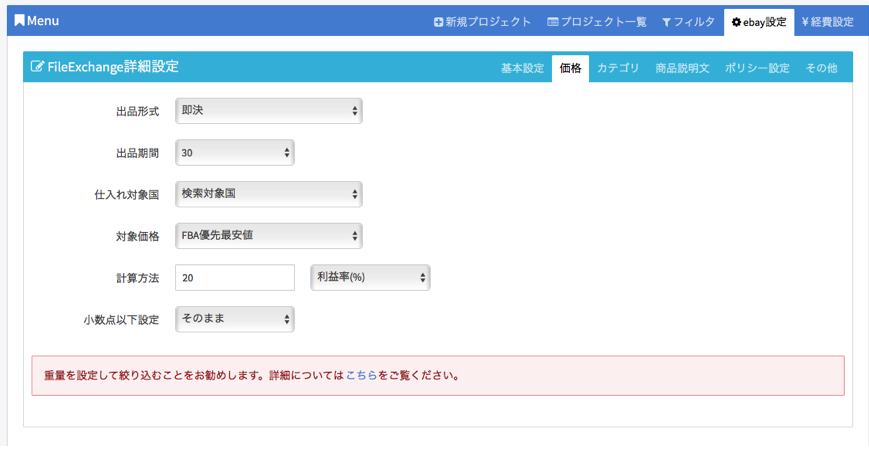Click the funnel icon for フィルタ
The height and width of the screenshot is (450, 869).
(x=666, y=22)
